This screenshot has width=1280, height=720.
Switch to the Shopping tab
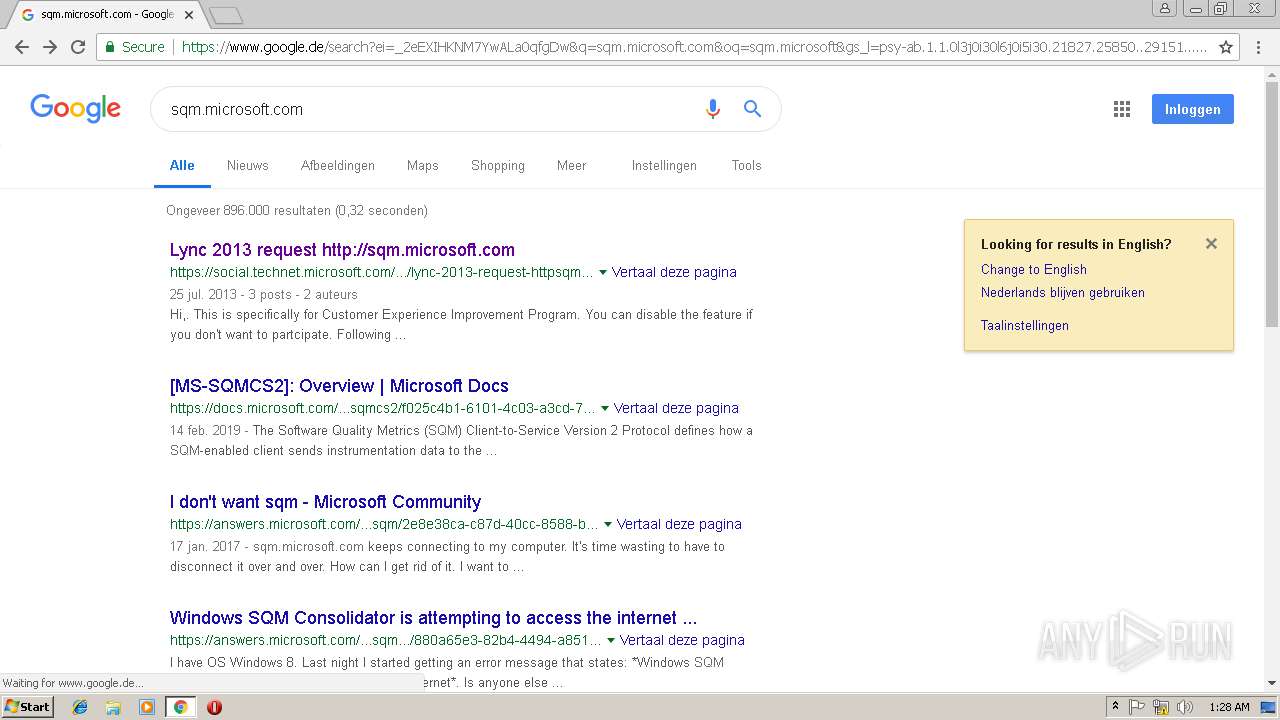pyautogui.click(x=498, y=166)
